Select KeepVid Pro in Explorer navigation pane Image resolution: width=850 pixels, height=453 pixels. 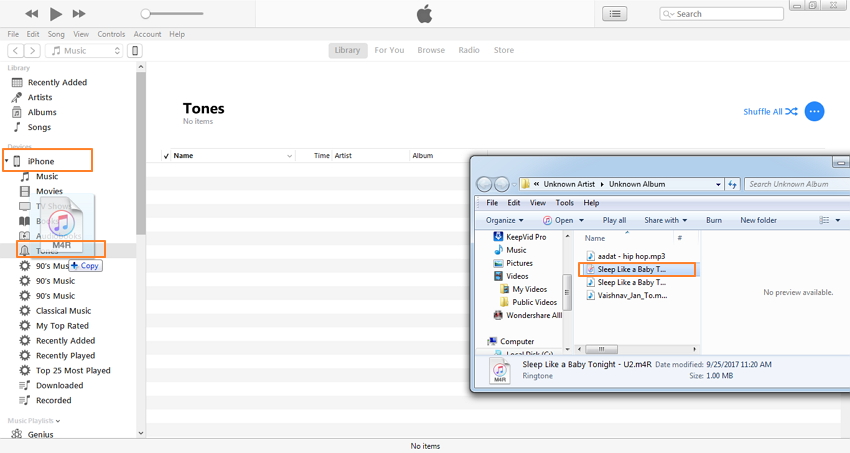tap(520, 237)
